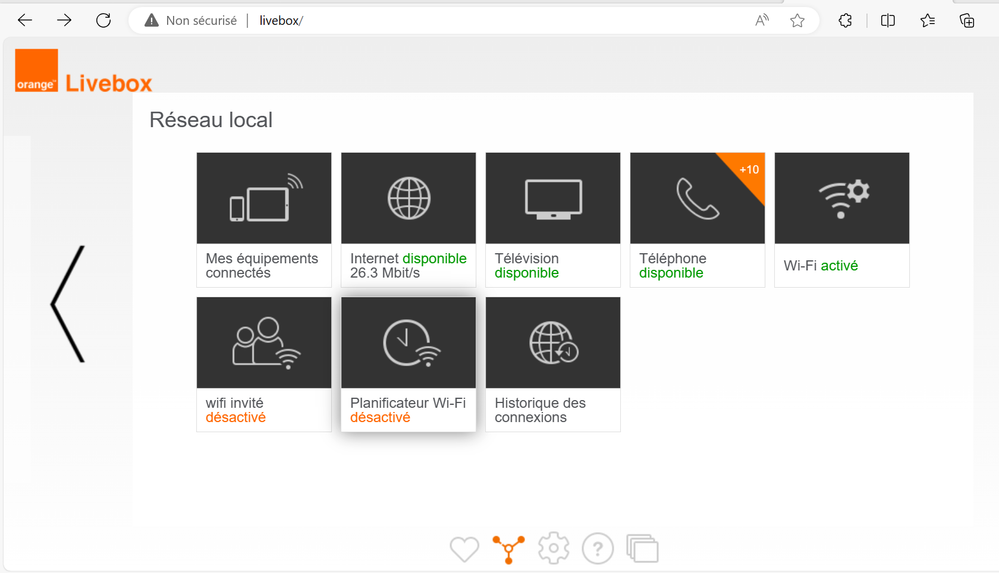Screen dimensions: 999x573
Task: Click 'wifi invité désactivé' label
Action: [x=236, y=410]
